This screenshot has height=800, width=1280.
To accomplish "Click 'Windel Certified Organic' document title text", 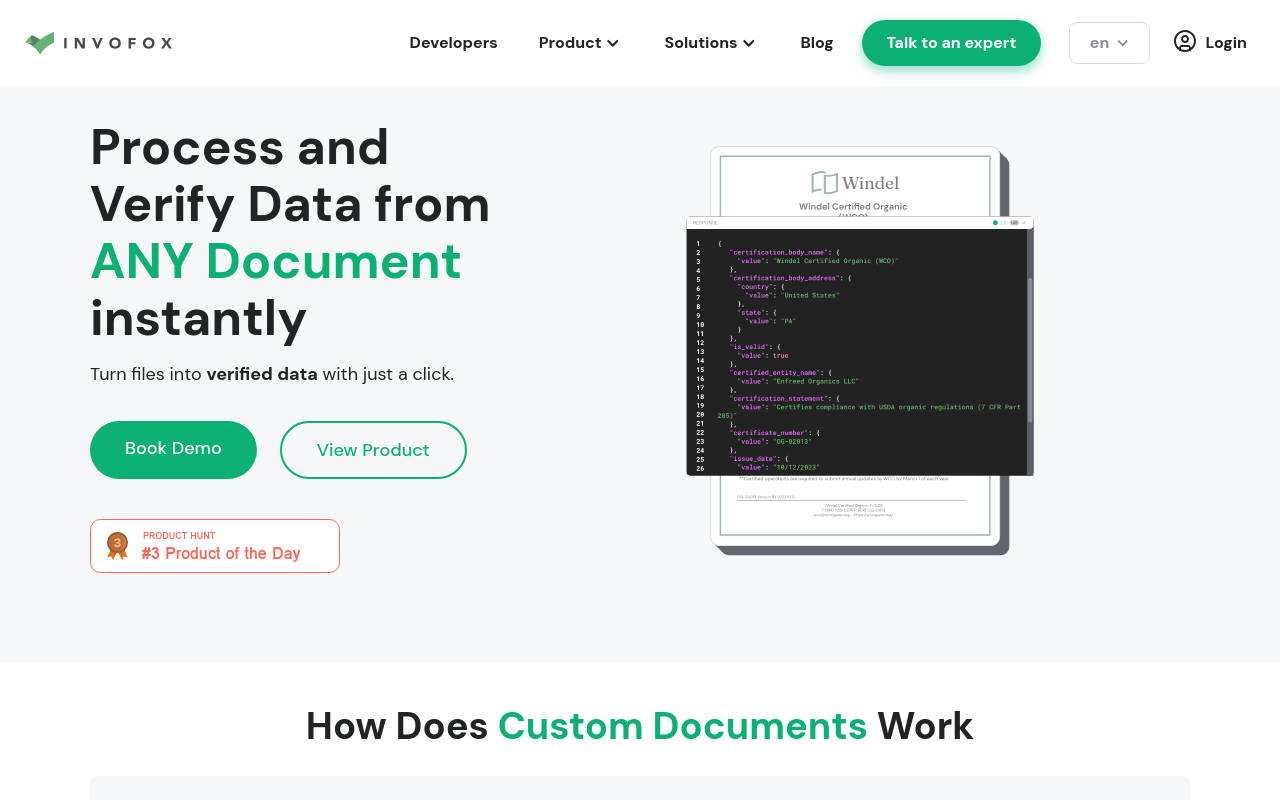I will (853, 207).
